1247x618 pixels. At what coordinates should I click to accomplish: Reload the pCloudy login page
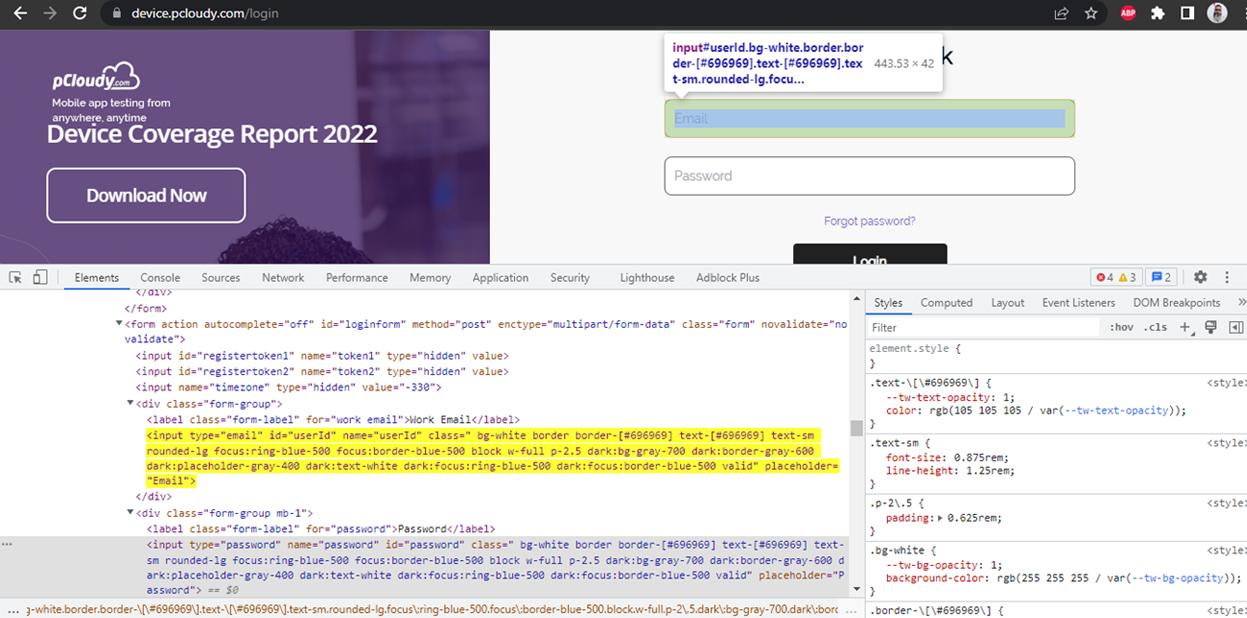point(80,13)
